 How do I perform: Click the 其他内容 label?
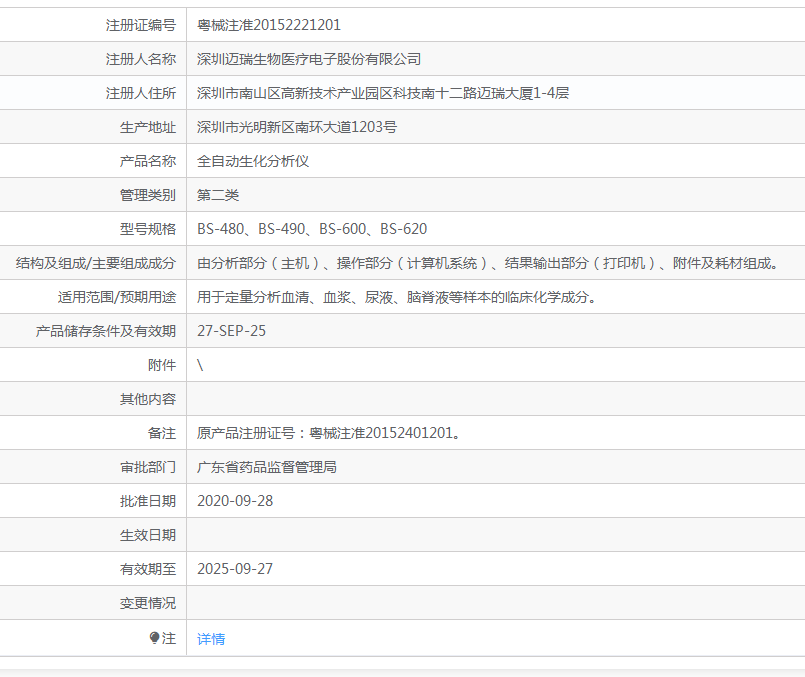pyautogui.click(x=148, y=399)
